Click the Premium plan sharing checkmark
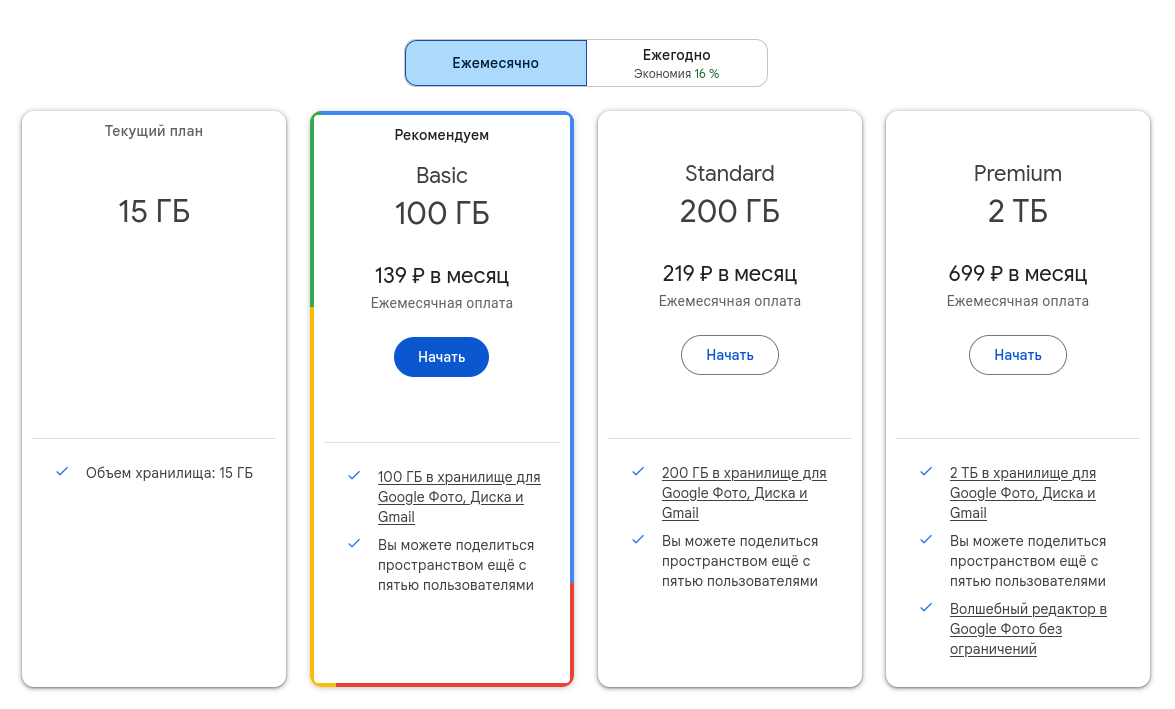 (x=926, y=540)
